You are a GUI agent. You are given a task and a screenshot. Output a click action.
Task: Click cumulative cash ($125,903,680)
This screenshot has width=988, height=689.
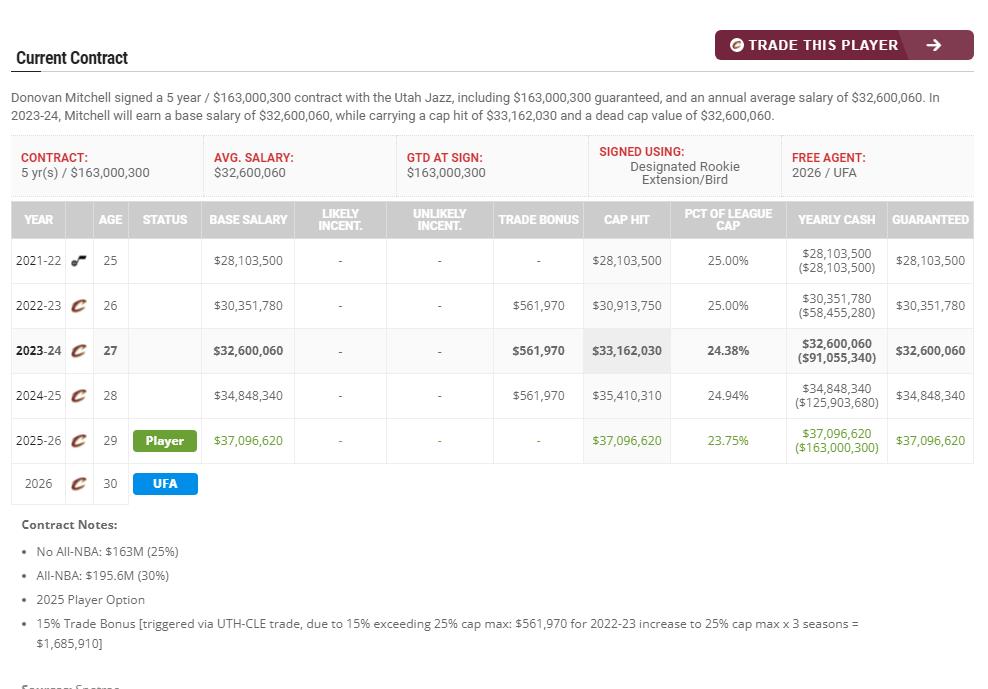837,403
